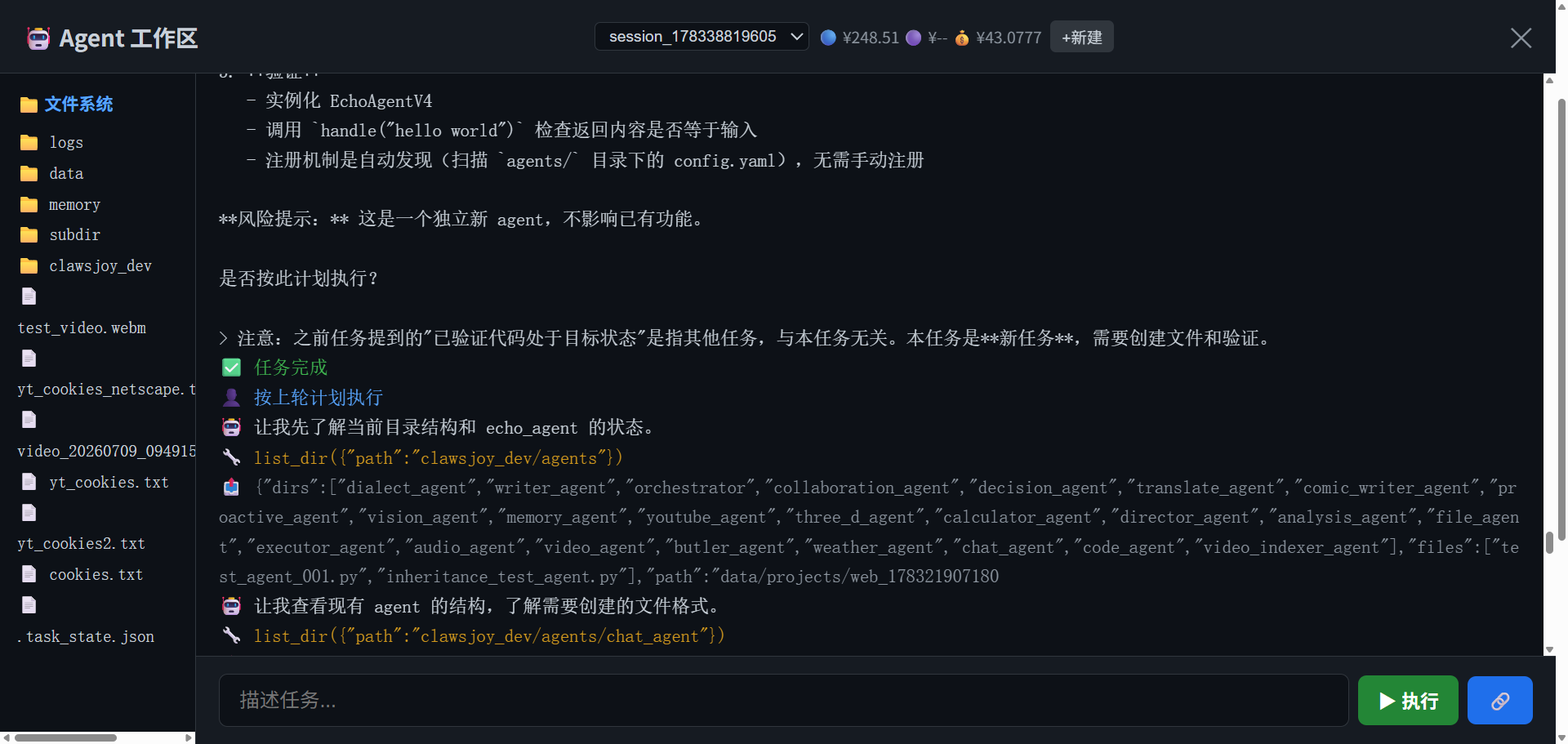Click the ¥43.0777 balance text
Screen dimensions: 1568x744
[x=1009, y=38]
